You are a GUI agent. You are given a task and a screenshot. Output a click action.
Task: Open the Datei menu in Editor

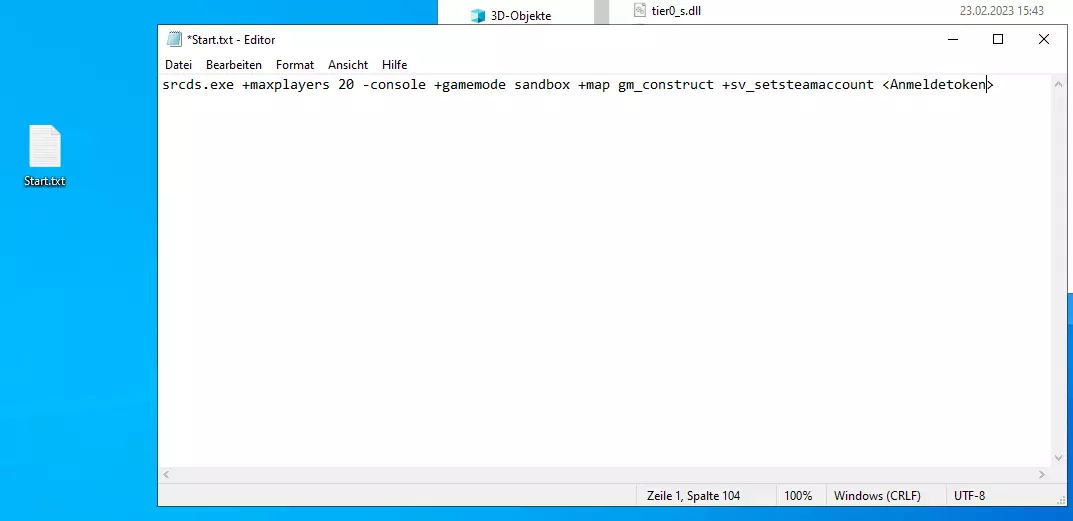pyautogui.click(x=178, y=65)
